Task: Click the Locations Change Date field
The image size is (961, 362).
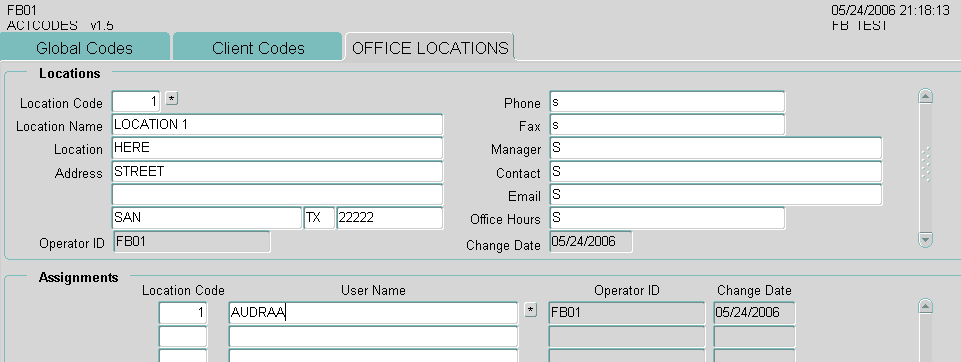Action: coord(591,241)
